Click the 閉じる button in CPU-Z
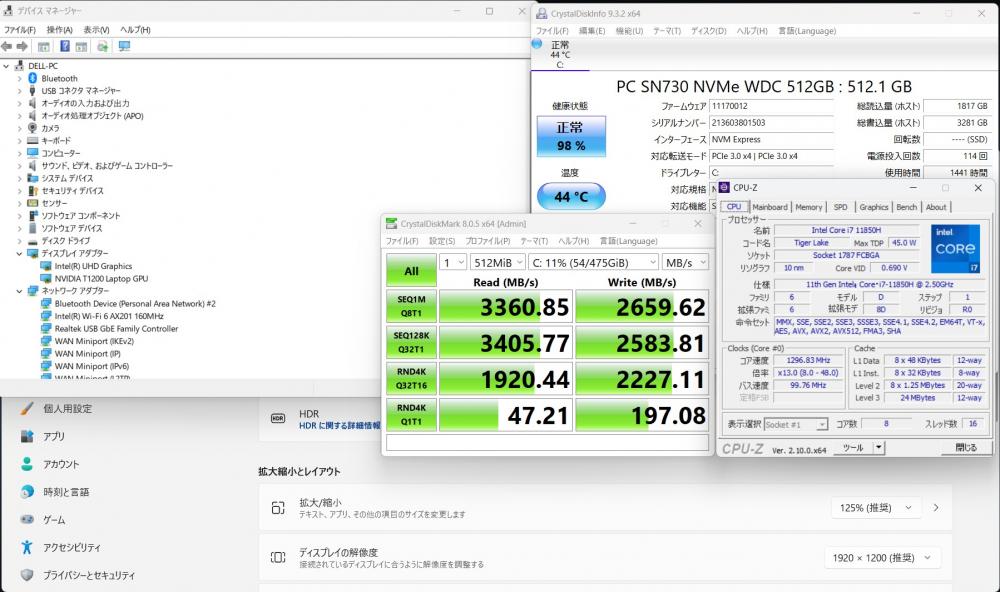 click(x=966, y=448)
